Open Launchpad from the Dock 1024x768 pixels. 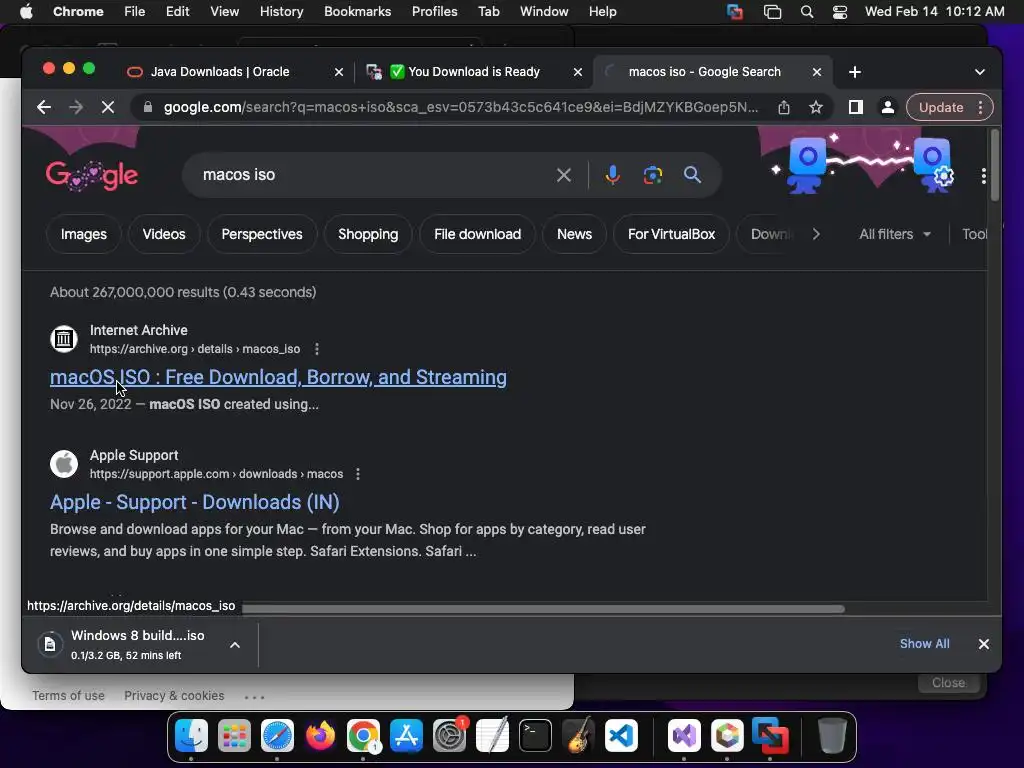coord(234,736)
